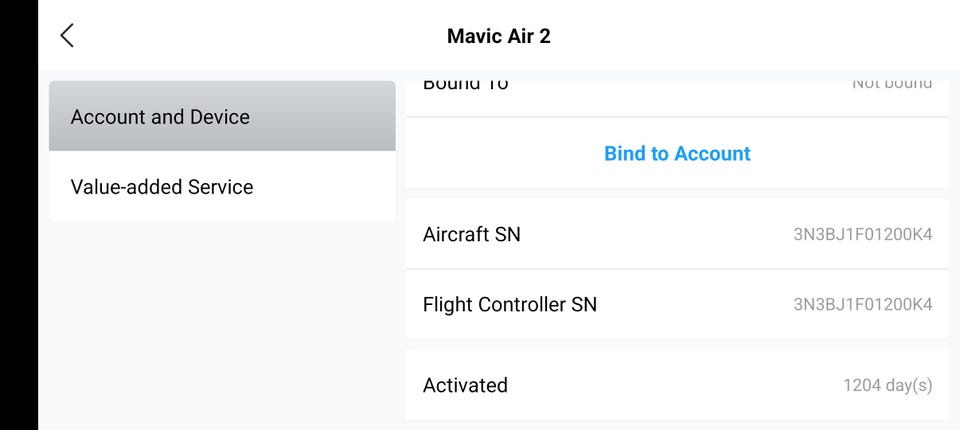Viewport: 960px width, 430px height.
Task: Click the Flight Controller SN label
Action: (x=509, y=304)
